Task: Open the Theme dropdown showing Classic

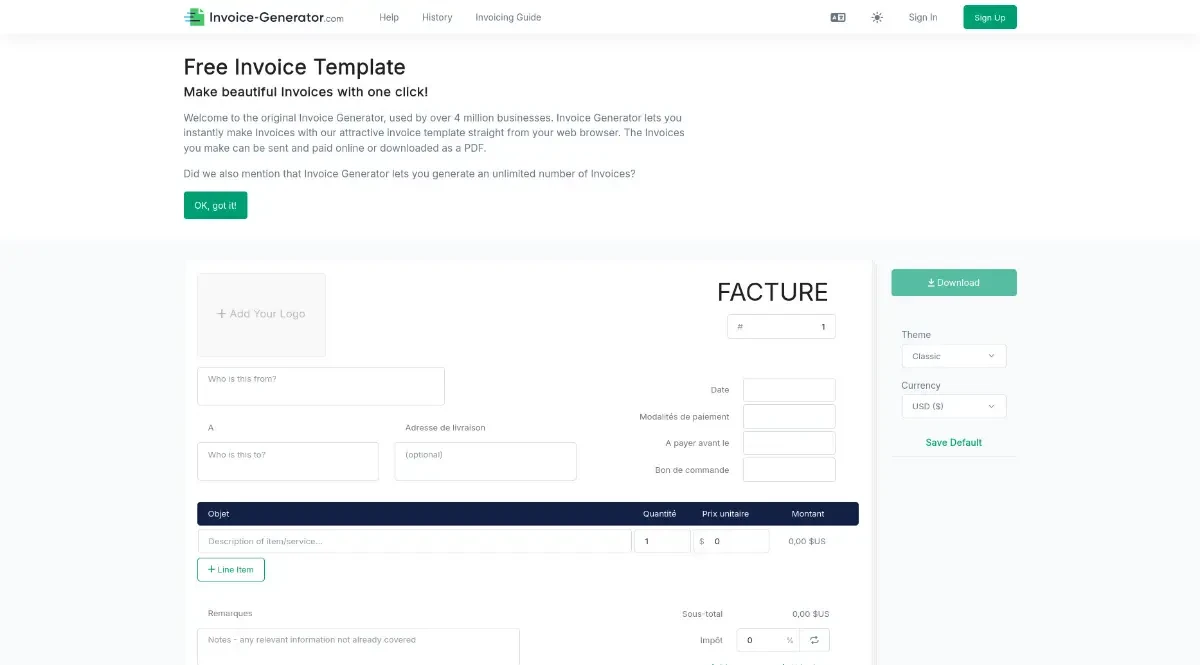Action: tap(953, 356)
